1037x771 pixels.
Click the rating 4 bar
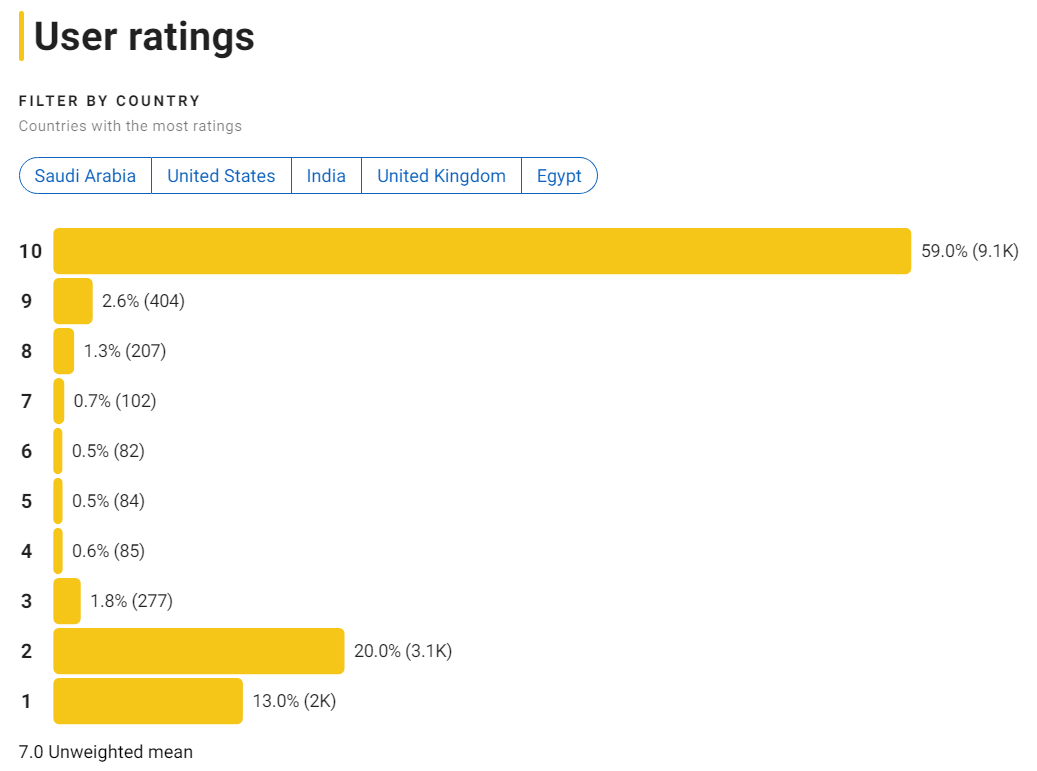coord(58,551)
